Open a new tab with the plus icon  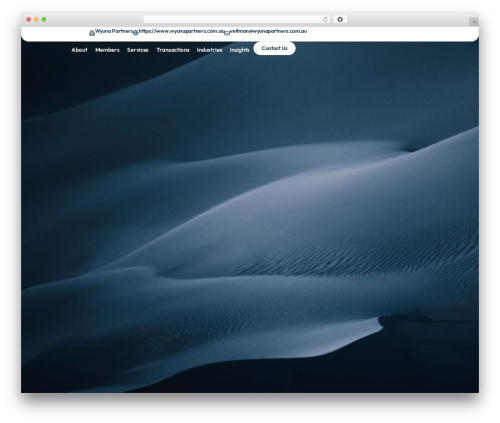[x=474, y=22]
